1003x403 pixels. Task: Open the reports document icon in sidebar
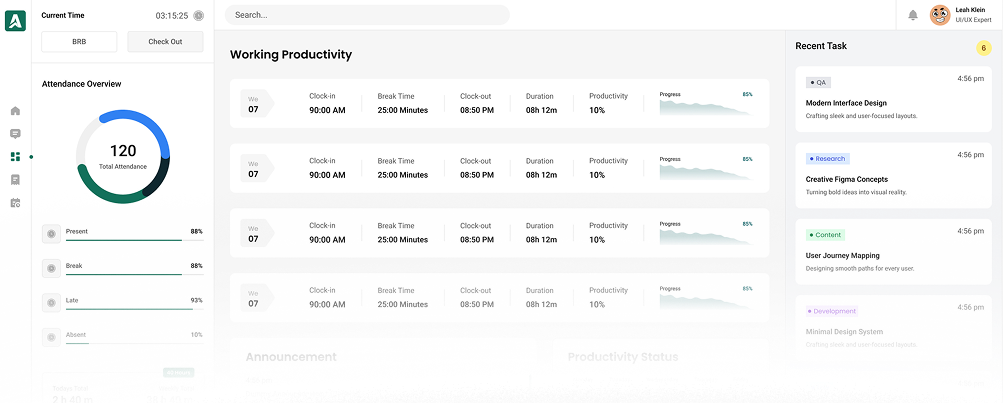pyautogui.click(x=15, y=180)
